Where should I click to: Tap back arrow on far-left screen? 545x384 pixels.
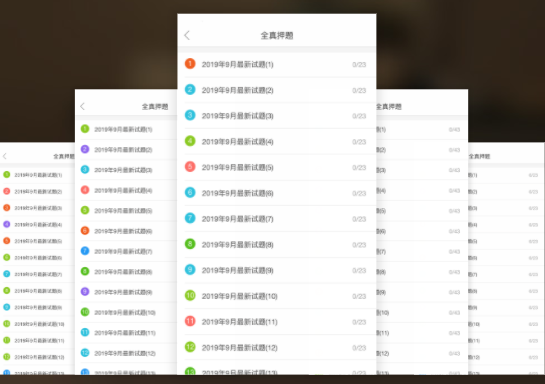(x=5, y=156)
